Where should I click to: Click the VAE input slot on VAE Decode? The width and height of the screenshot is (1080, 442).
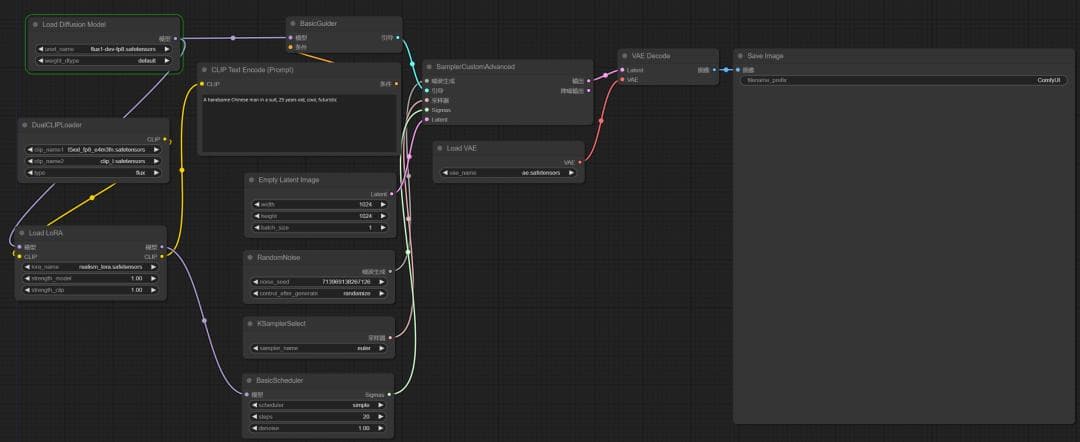622,80
